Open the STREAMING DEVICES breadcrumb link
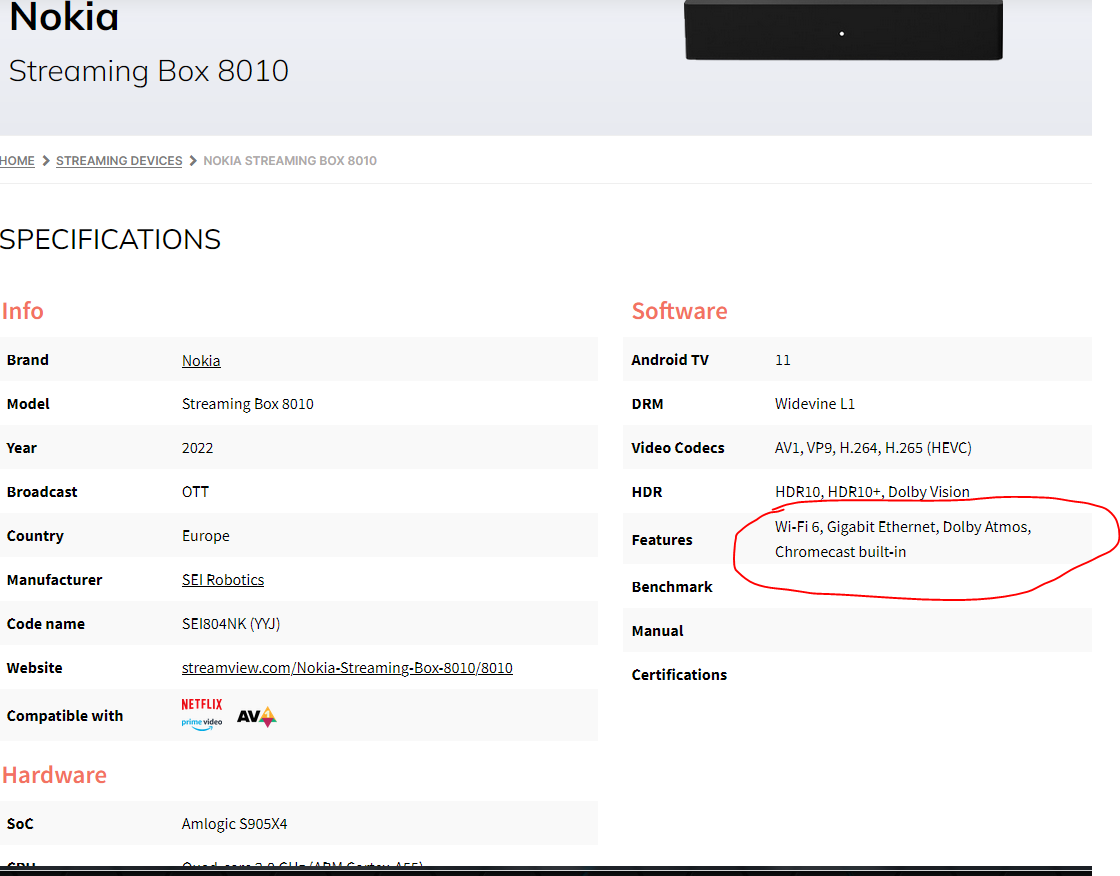 click(119, 161)
